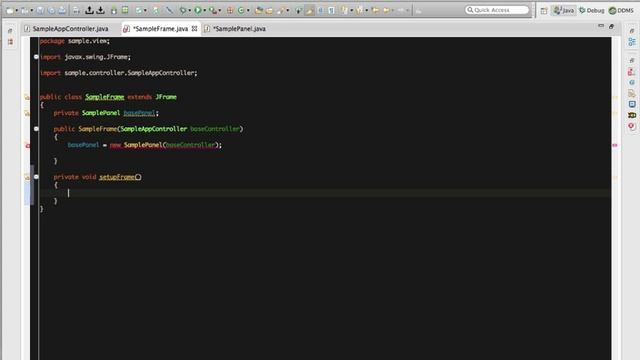This screenshot has height=360, width=640.
Task: Click the green Run button
Action: 198,11
